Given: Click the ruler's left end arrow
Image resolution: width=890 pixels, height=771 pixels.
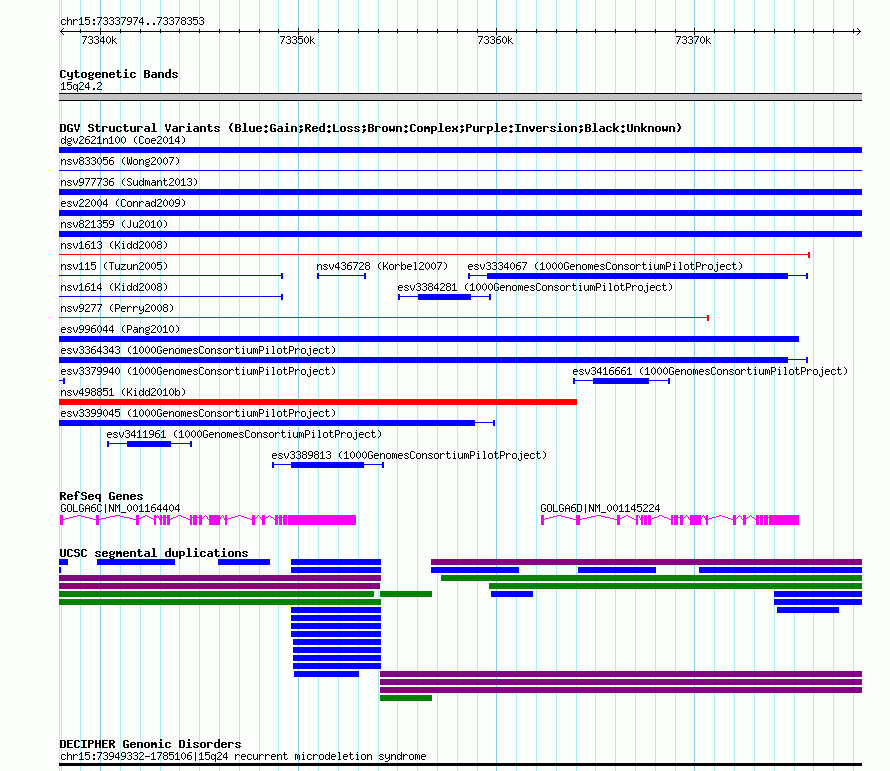Looking at the screenshot, I should [62, 31].
